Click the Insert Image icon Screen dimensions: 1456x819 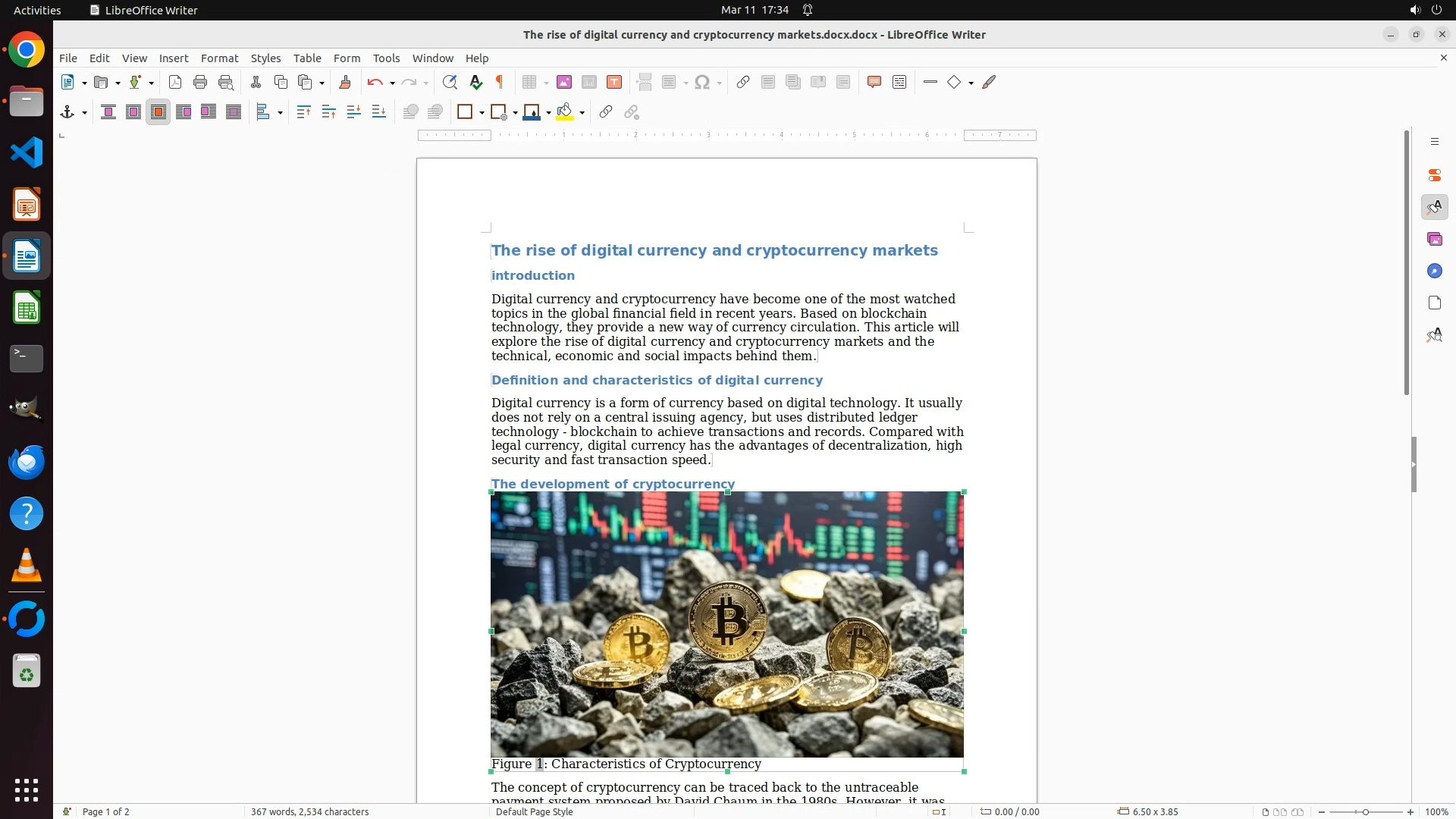[x=564, y=83]
